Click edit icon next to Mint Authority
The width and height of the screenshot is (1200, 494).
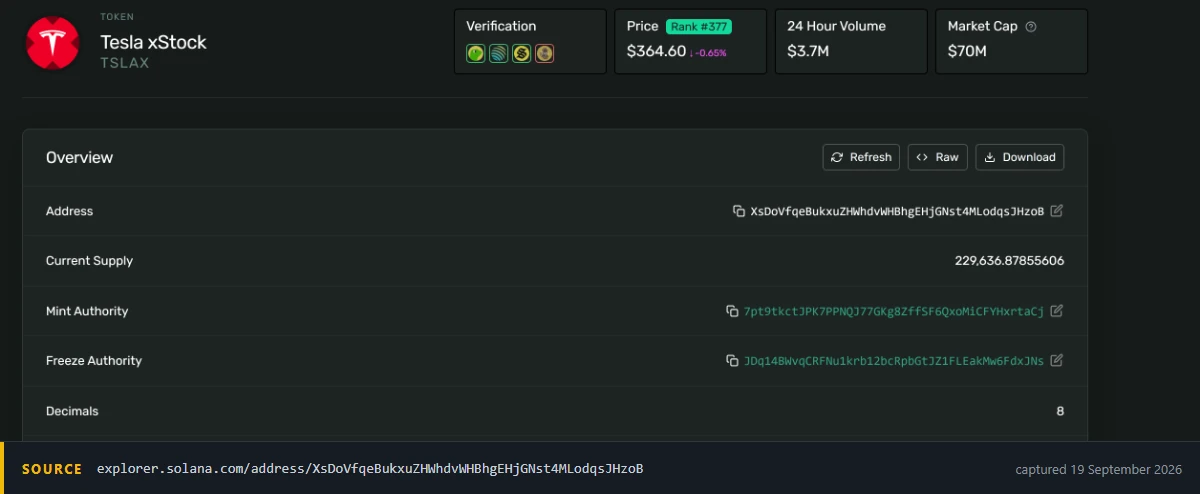[1057, 311]
